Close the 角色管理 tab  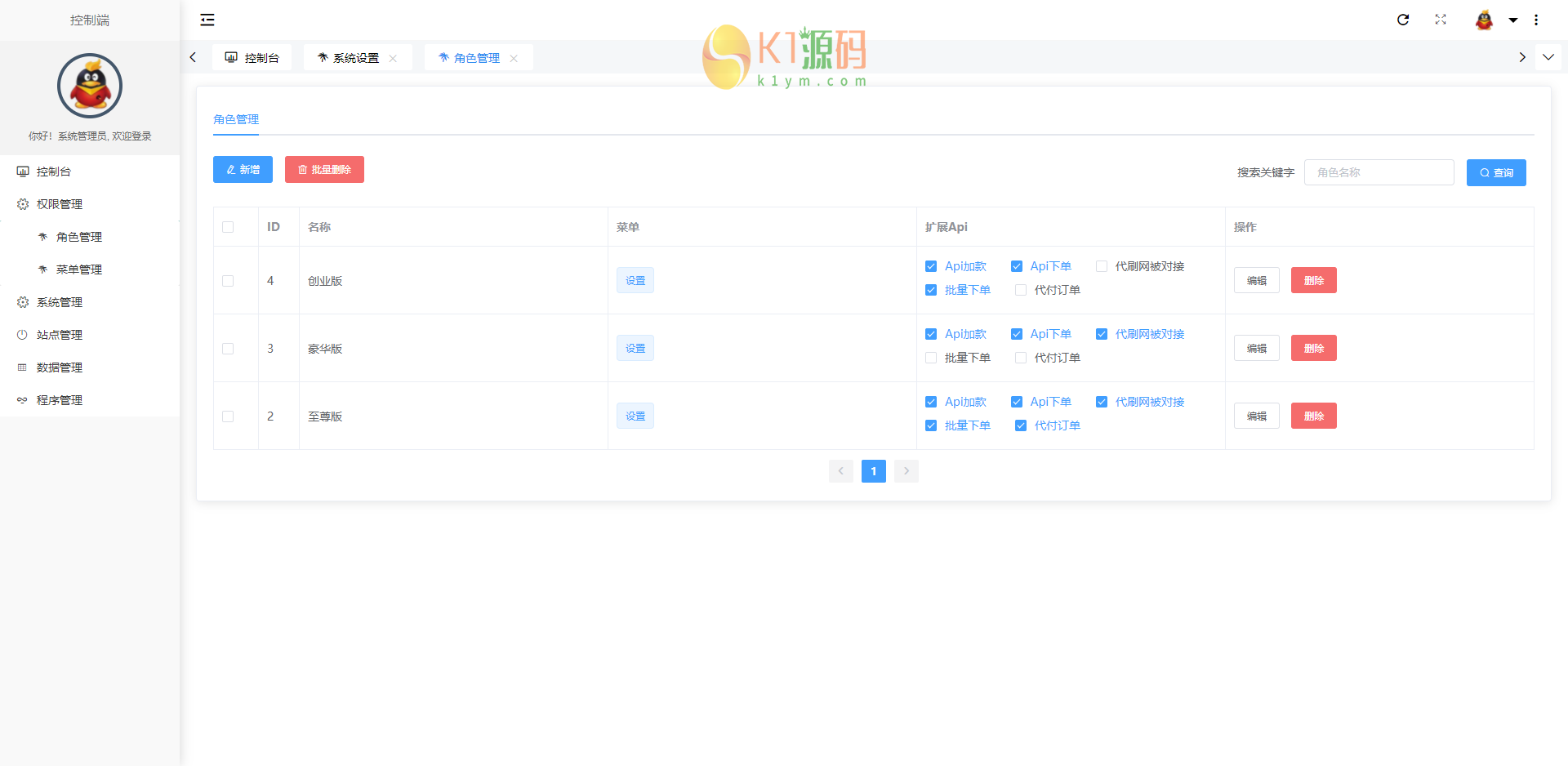click(514, 58)
